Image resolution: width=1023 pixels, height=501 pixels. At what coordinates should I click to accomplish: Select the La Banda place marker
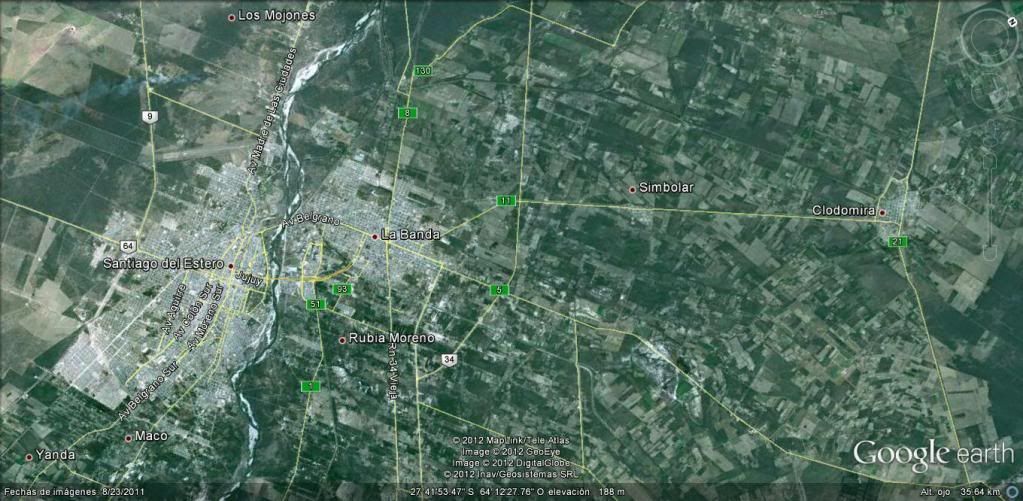pyautogui.click(x=375, y=237)
